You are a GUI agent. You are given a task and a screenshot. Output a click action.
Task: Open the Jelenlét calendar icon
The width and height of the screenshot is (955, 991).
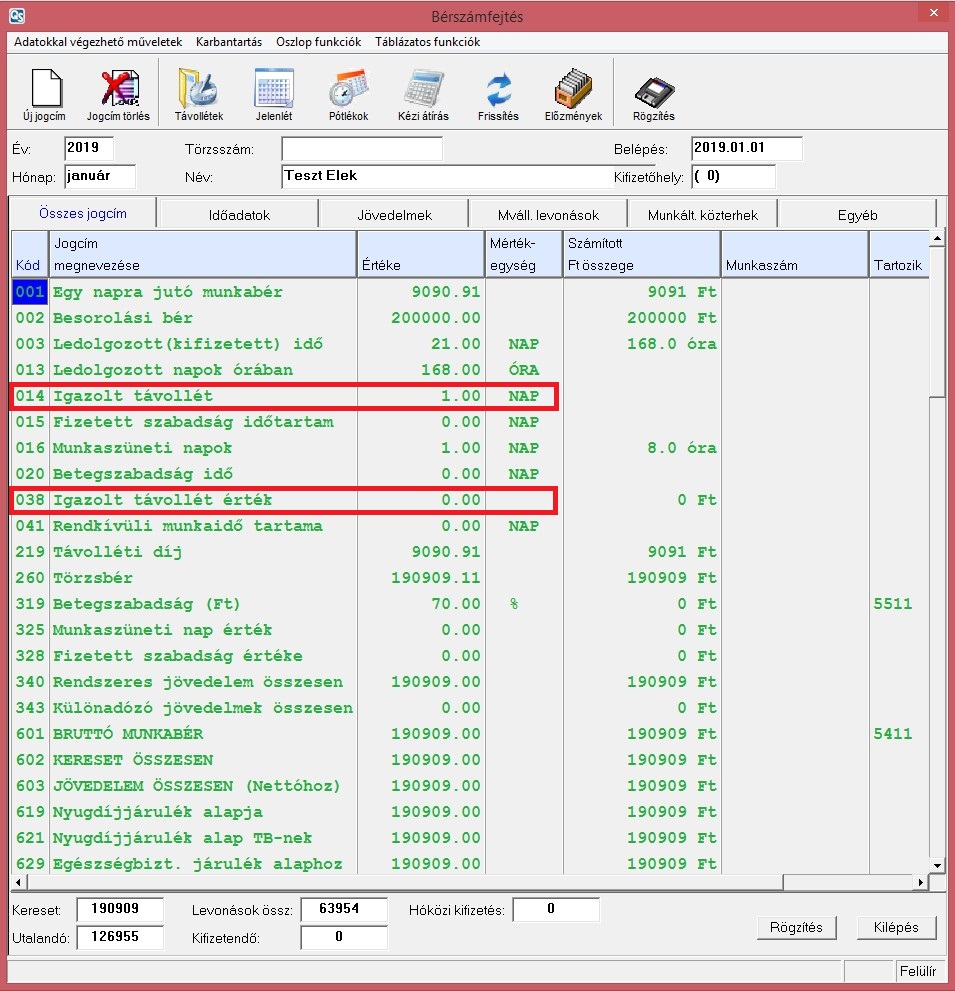[x=273, y=89]
